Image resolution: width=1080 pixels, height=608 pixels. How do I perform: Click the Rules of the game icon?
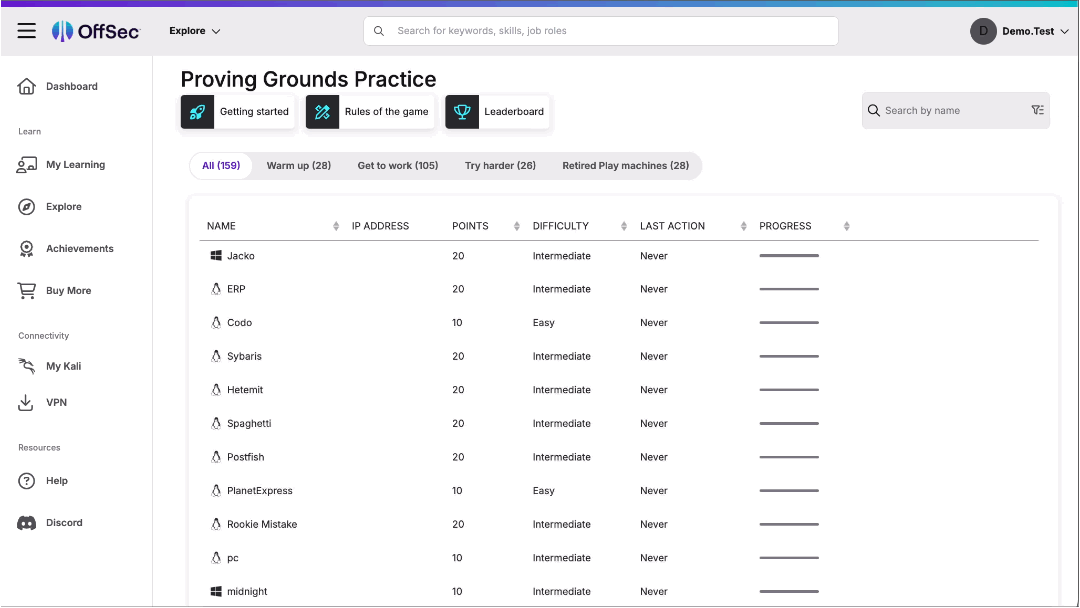point(322,112)
